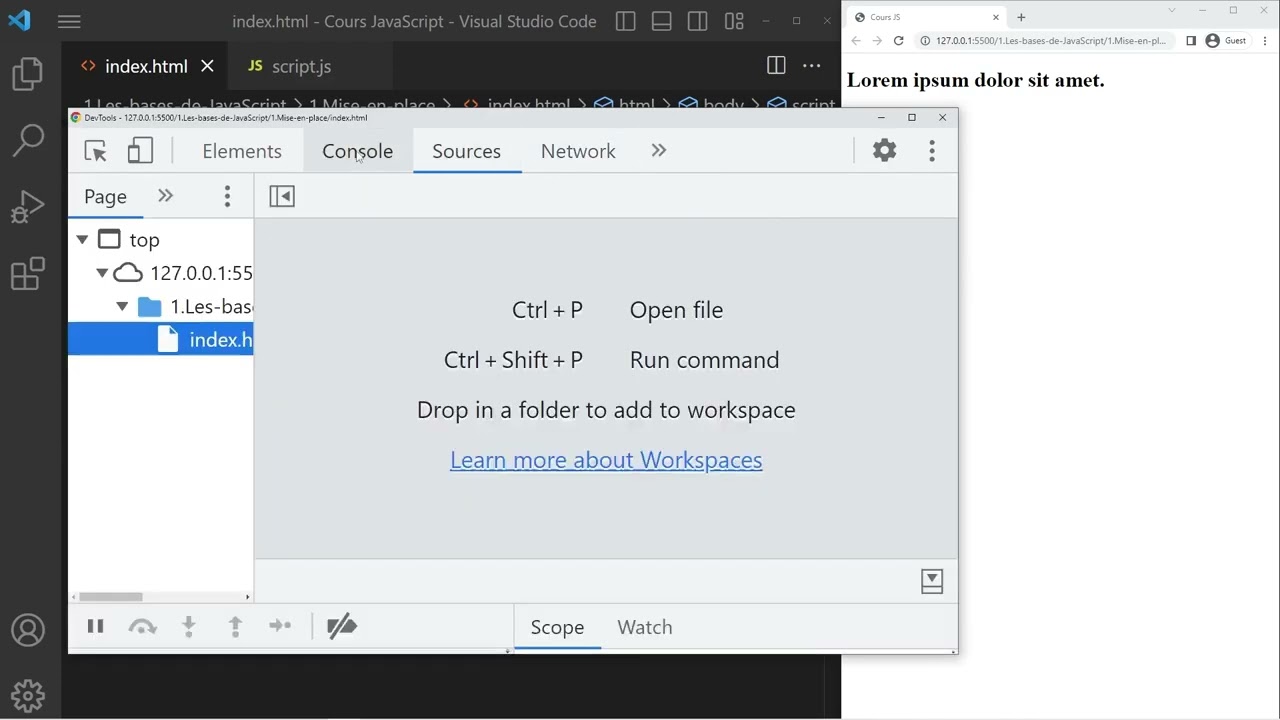This screenshot has width=1280, height=720.
Task: Switch to the Network tab
Action: tap(578, 151)
